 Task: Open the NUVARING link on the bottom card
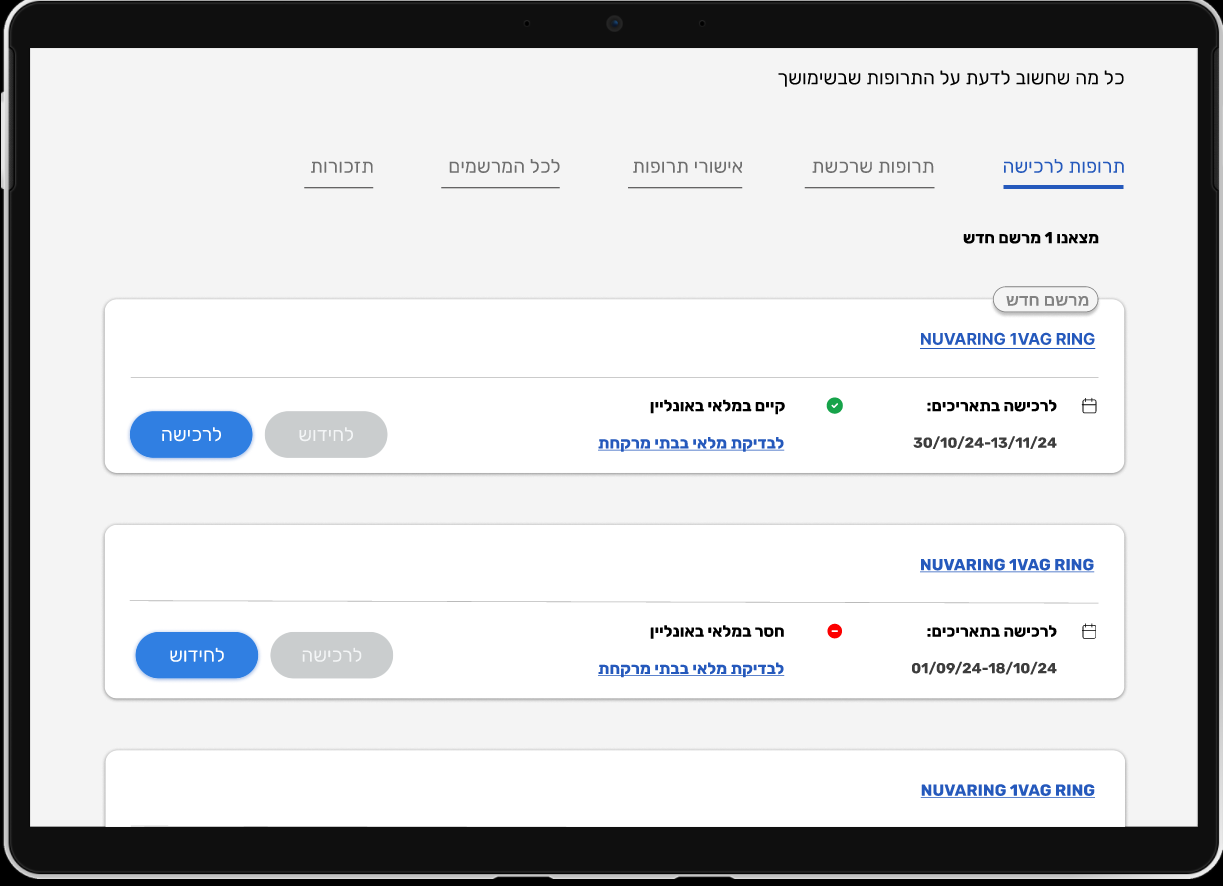click(1007, 790)
